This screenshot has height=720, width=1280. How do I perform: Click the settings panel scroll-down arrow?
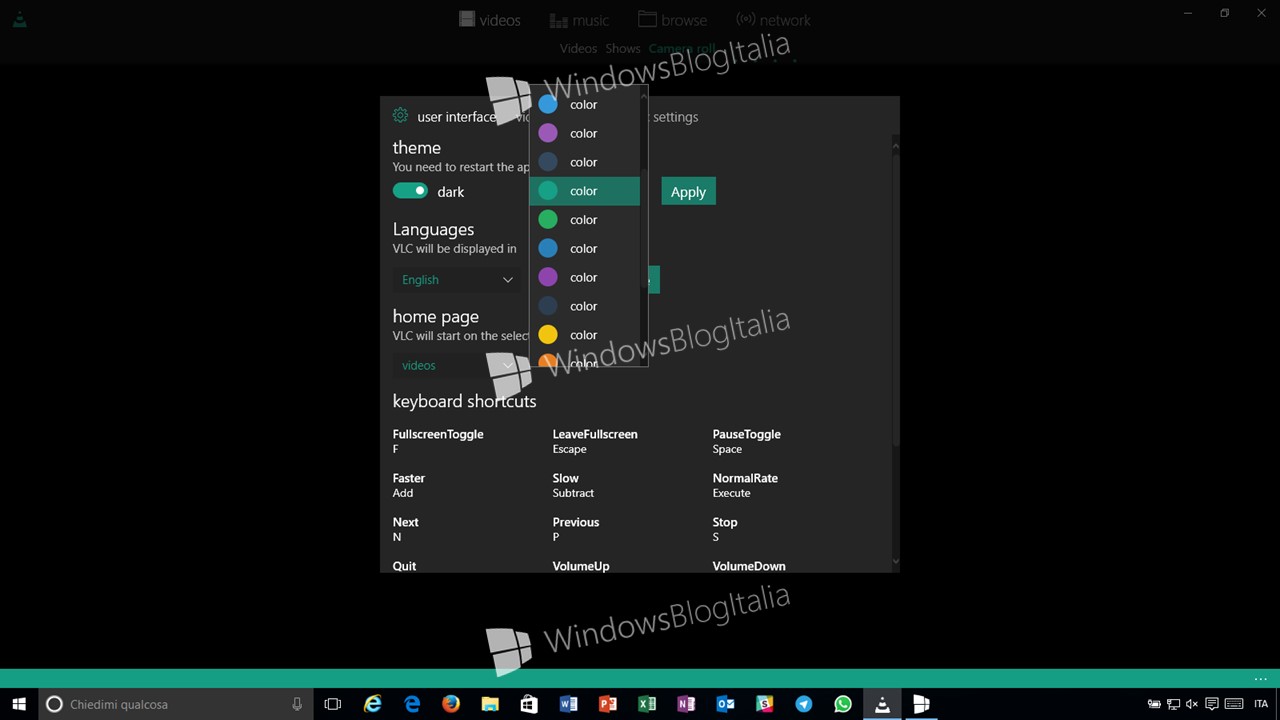pos(895,561)
